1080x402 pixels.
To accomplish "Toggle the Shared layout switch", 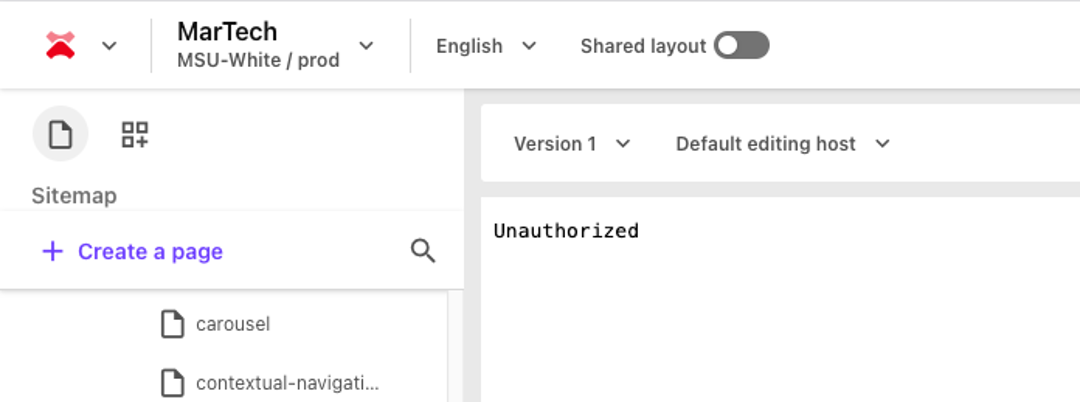I will pos(741,46).
